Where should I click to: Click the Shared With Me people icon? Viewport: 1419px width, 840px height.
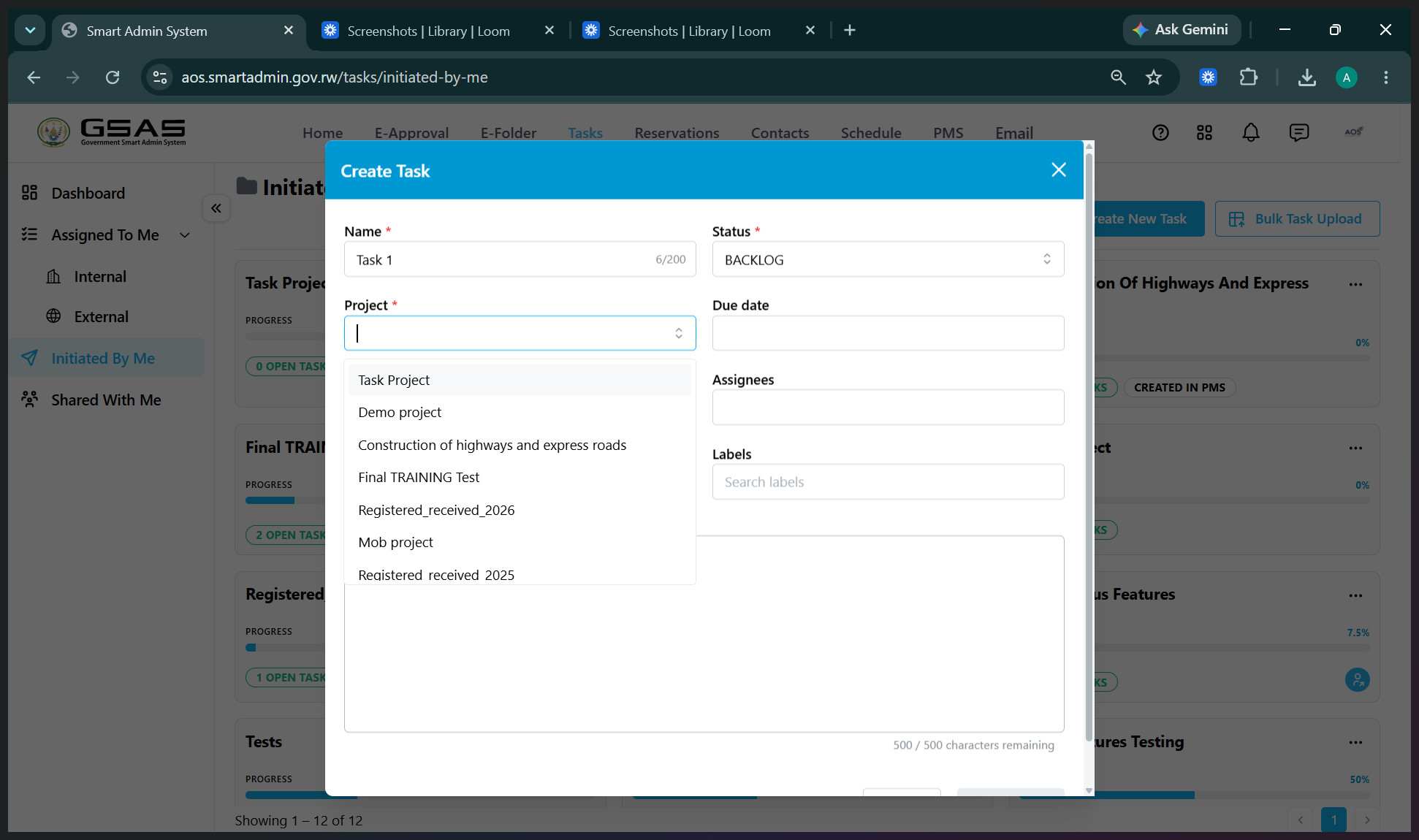tap(29, 400)
